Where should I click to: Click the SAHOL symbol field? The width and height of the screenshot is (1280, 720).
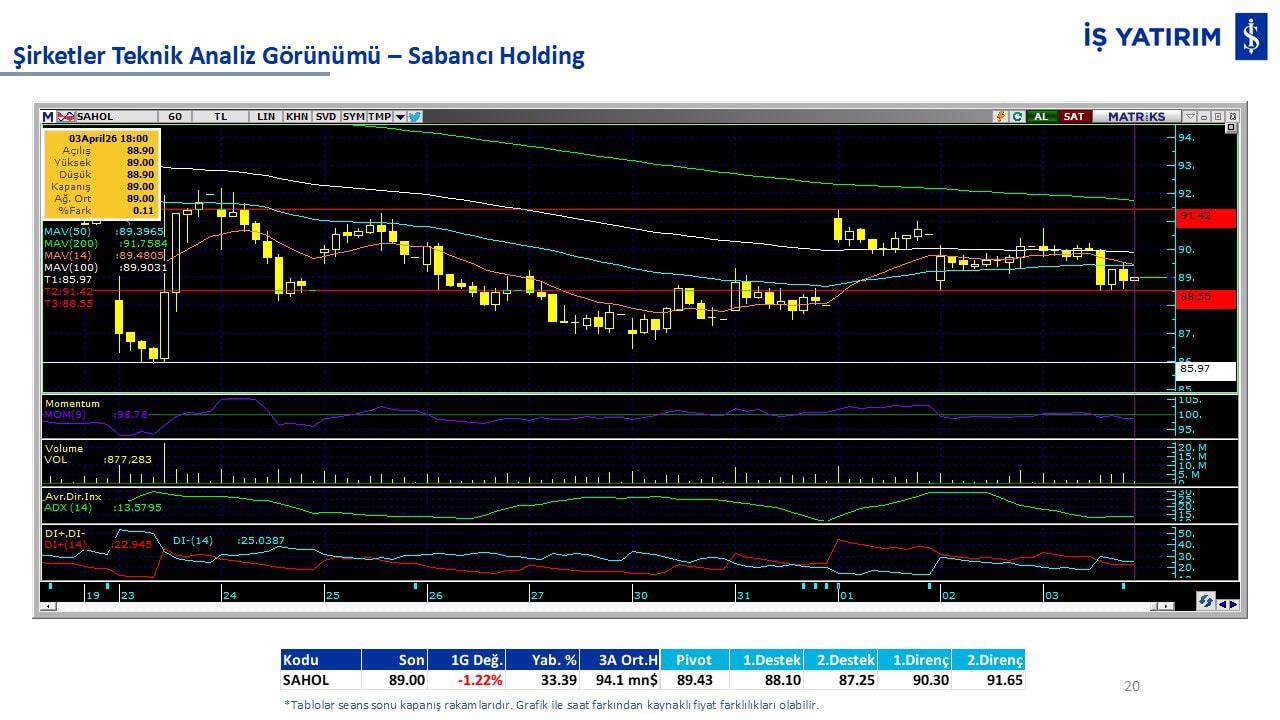click(110, 117)
